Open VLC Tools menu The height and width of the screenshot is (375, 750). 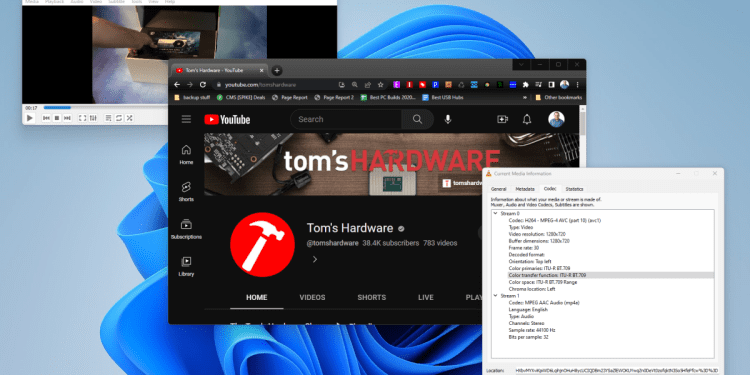tap(138, 2)
